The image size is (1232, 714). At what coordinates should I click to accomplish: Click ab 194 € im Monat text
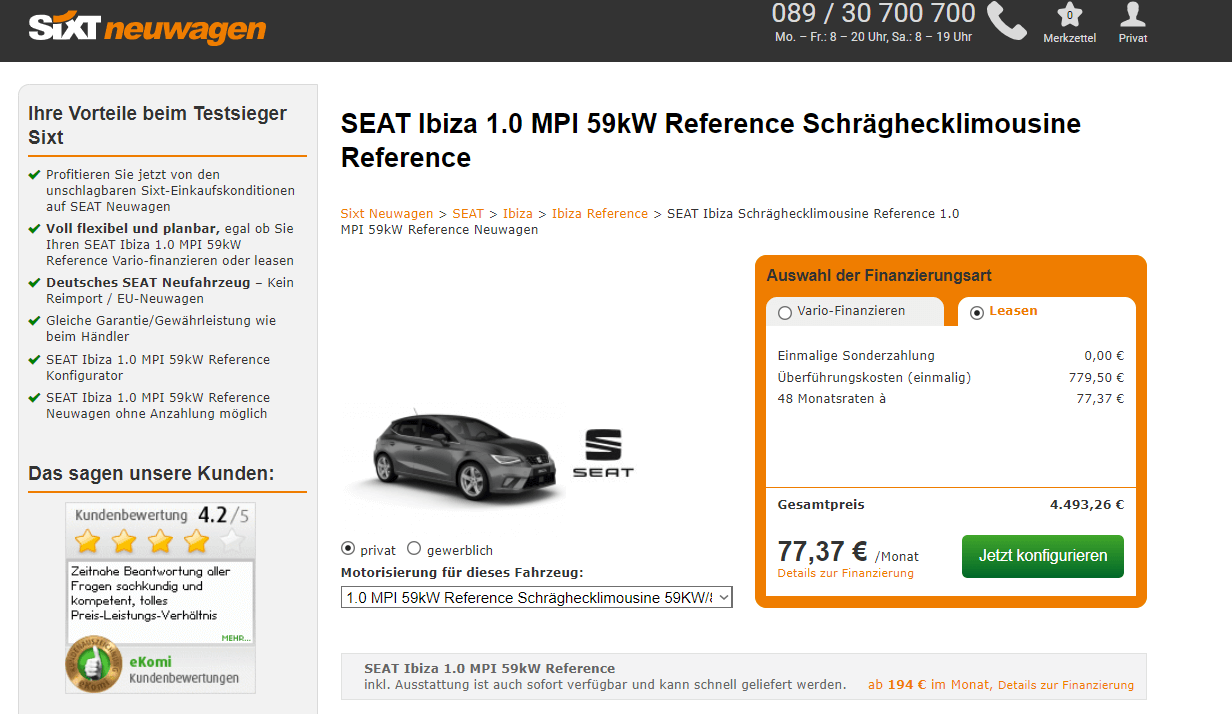coord(930,685)
